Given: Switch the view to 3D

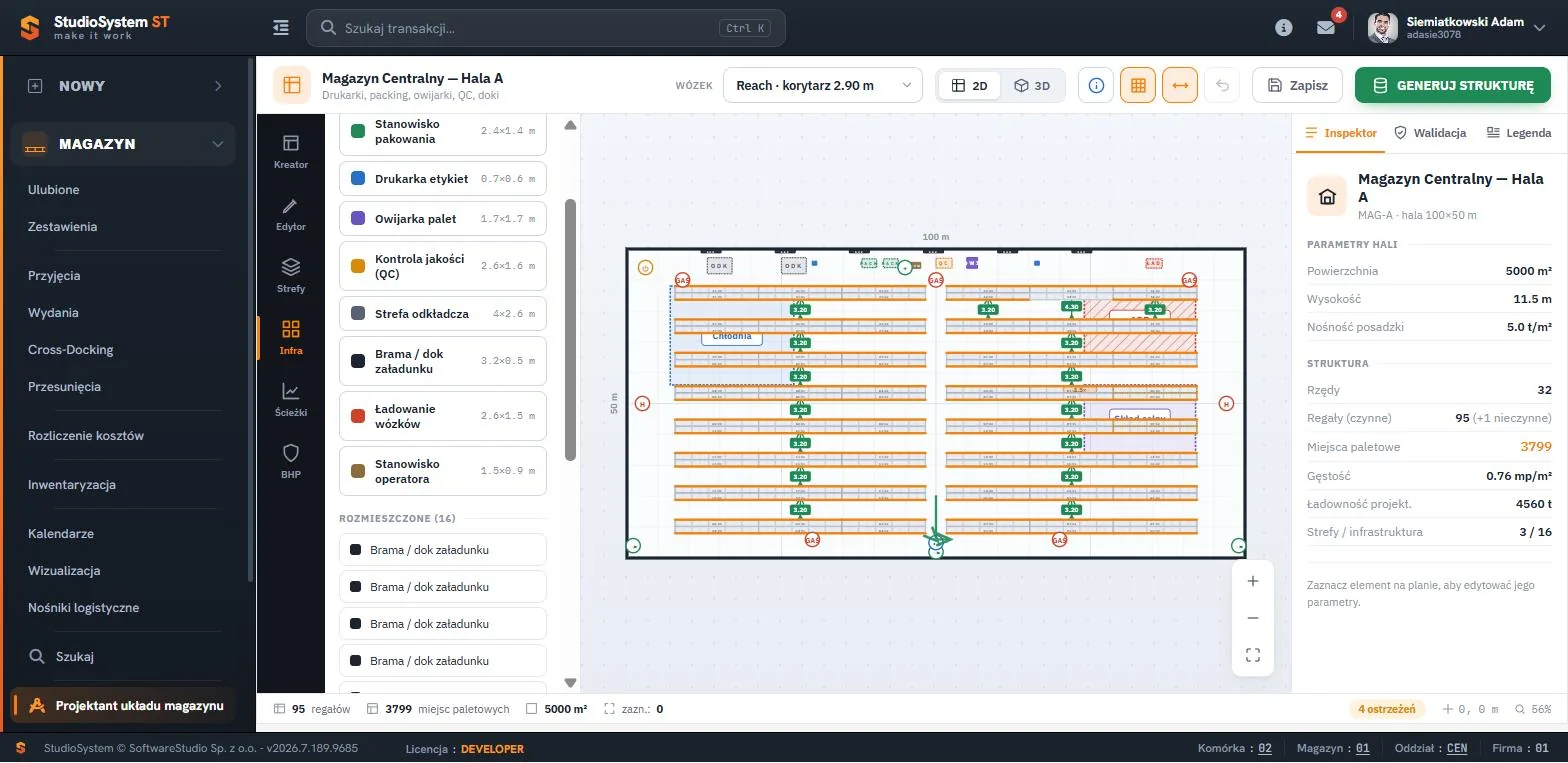Looking at the screenshot, I should click(x=1032, y=85).
